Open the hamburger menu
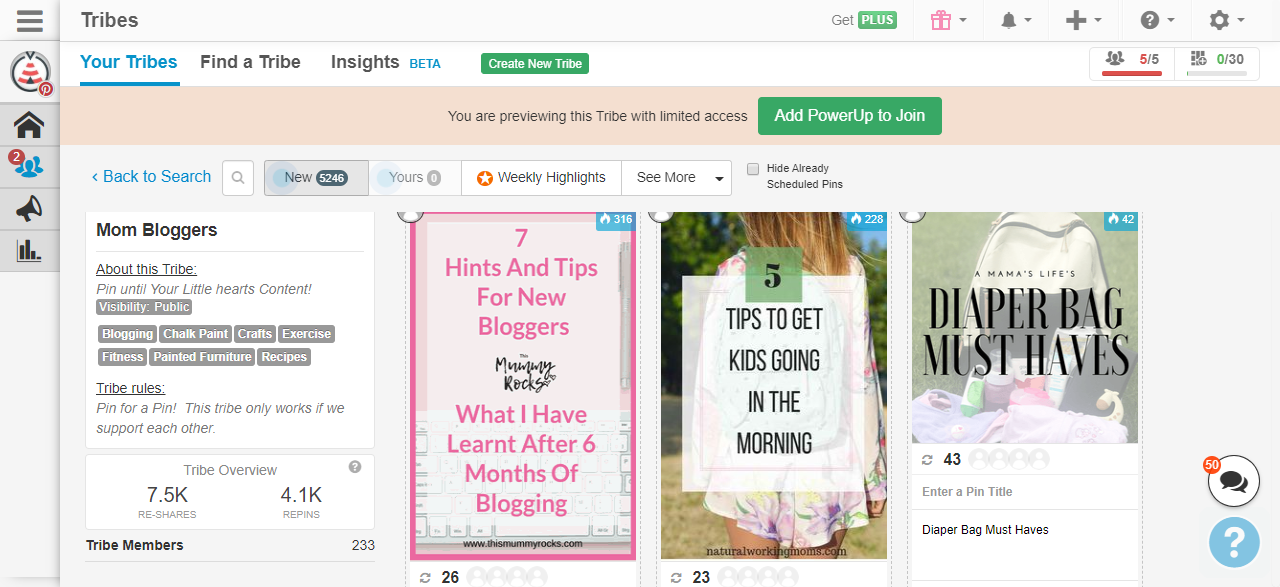 29,20
